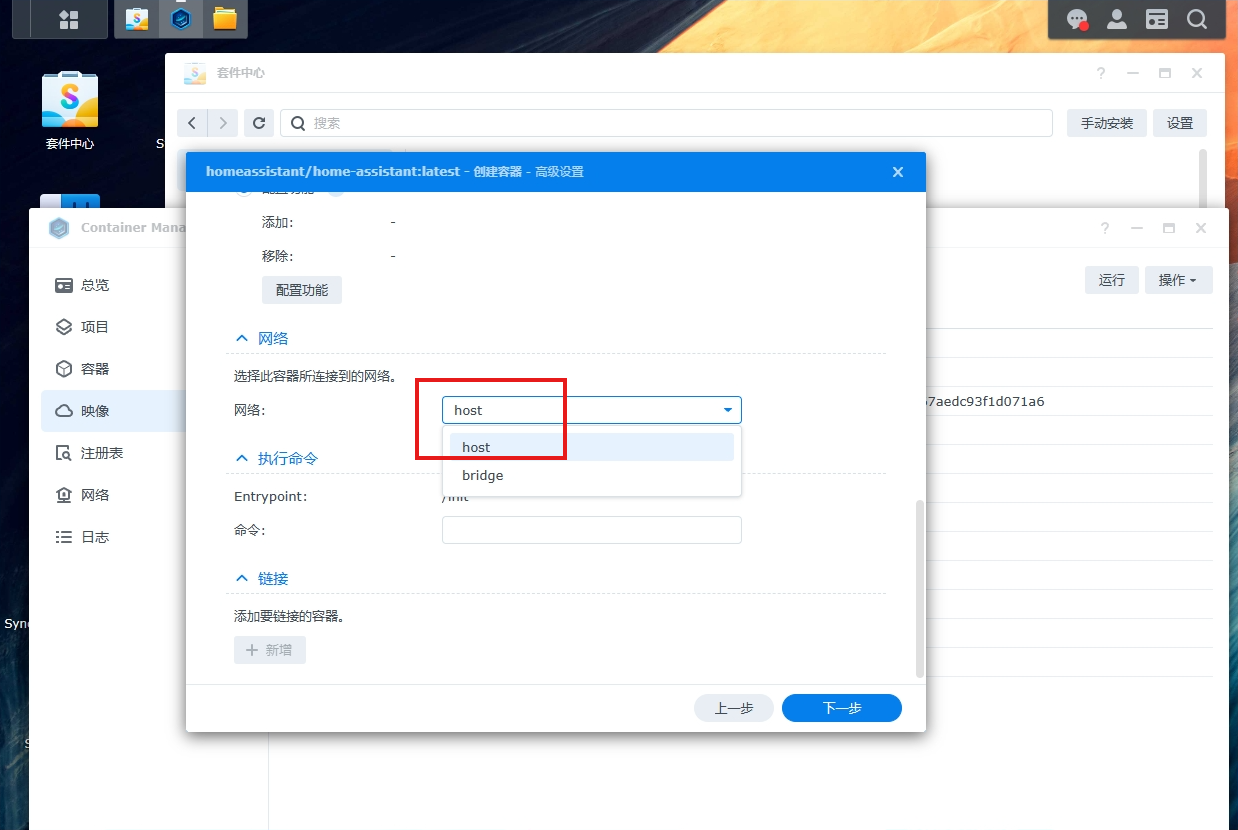This screenshot has height=830, width=1238.
Task: Click the Container Manager taskbar icon
Action: coord(180,18)
